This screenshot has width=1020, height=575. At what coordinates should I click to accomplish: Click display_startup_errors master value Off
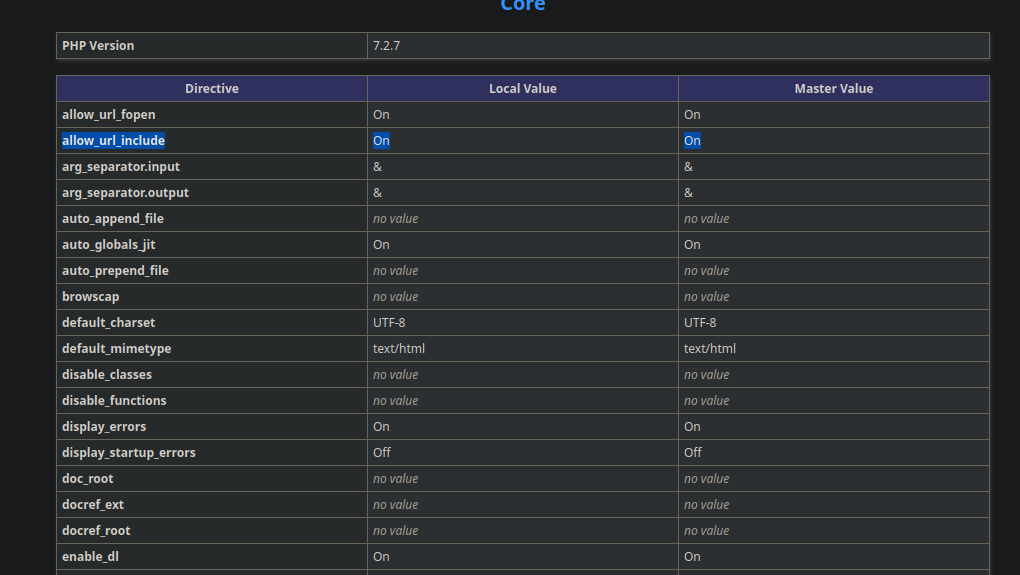click(x=693, y=453)
